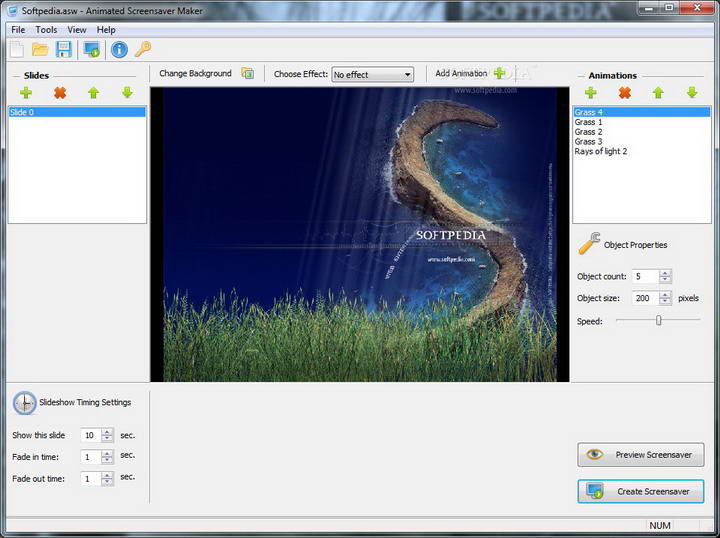720x538 pixels.
Task: Click the slide preview image
Action: tap(360, 234)
